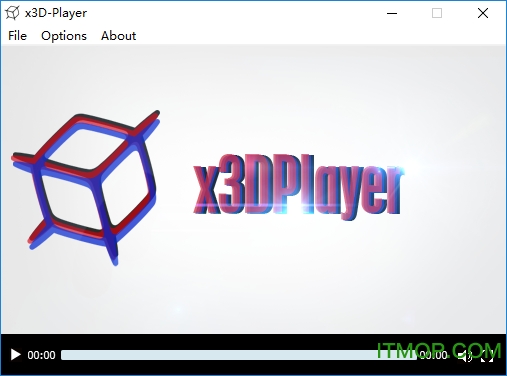Screen dimensions: 507x376
Task: Click the video seek progress bar
Action: pyautogui.click(x=239, y=355)
